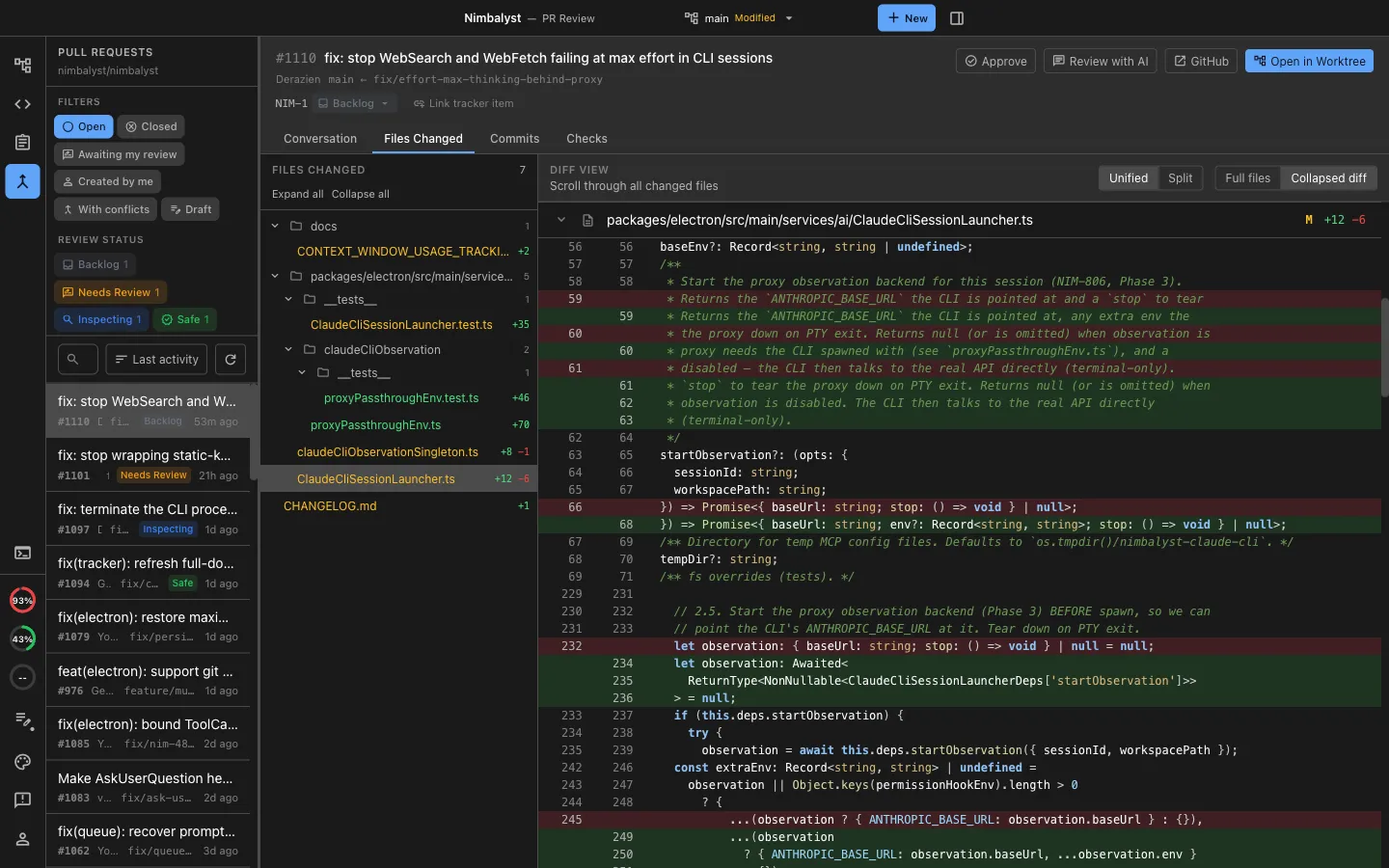The height and width of the screenshot is (868, 1389).
Task: Choose Collapsed diff display mode
Action: pyautogui.click(x=1328, y=178)
